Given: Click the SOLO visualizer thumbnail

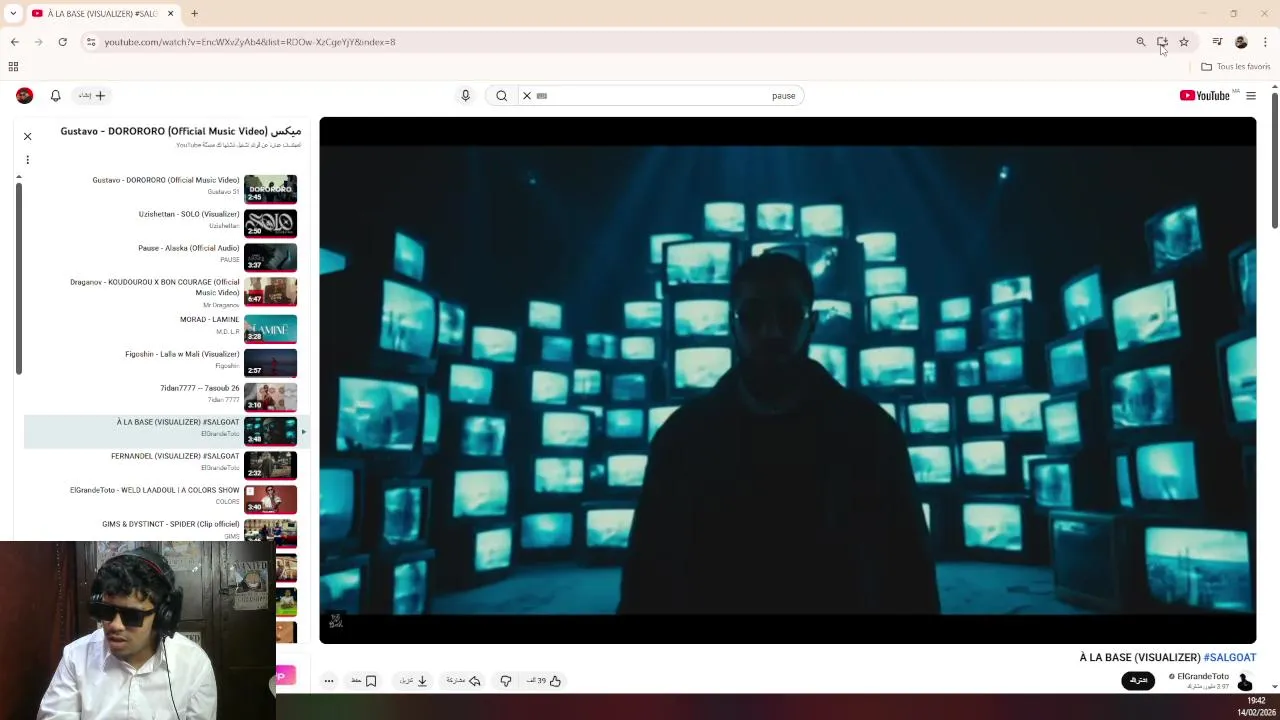Looking at the screenshot, I should tap(270, 223).
